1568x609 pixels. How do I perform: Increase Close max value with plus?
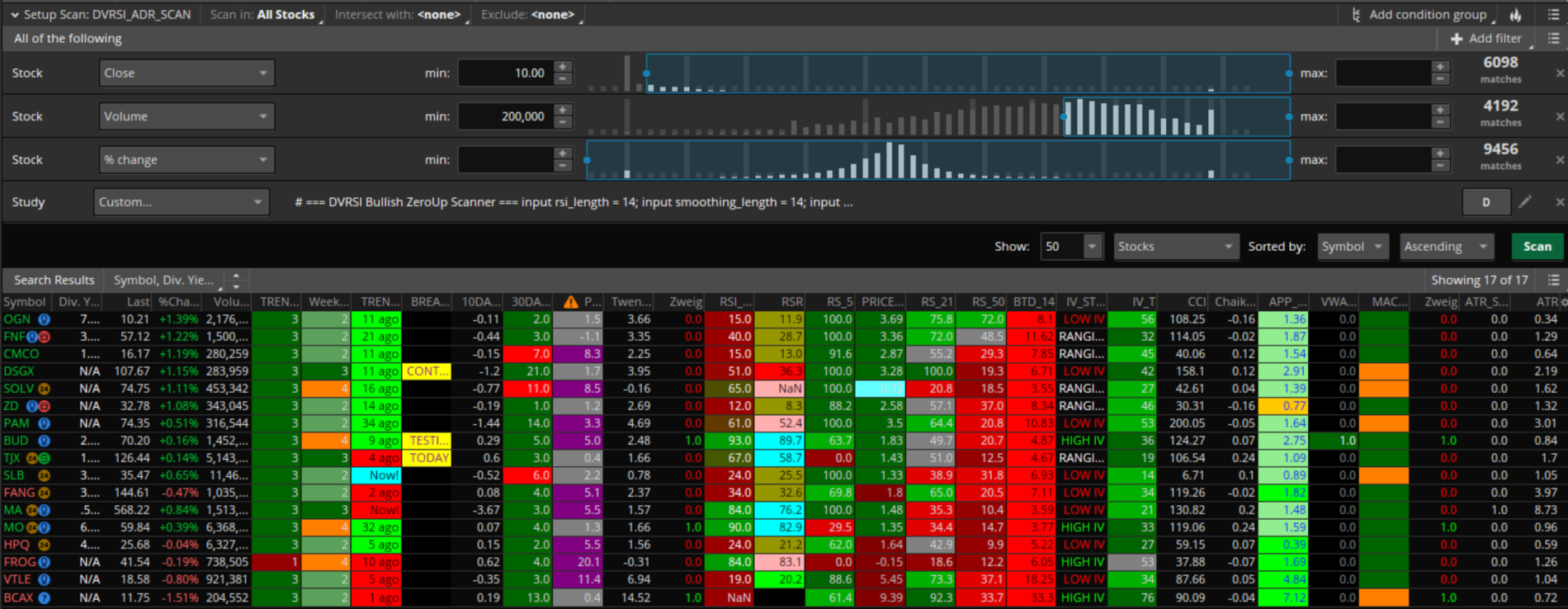coord(1440,67)
